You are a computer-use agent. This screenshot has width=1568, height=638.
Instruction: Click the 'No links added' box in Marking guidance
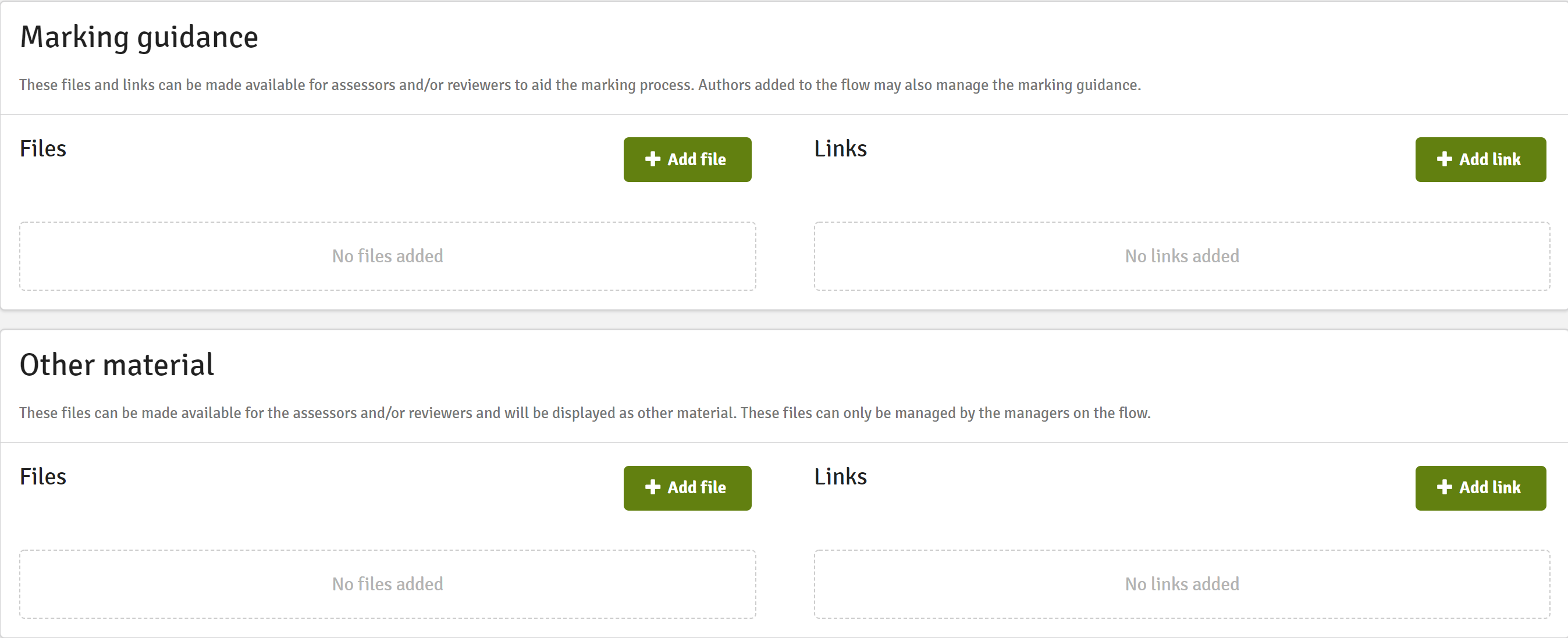pos(1182,256)
